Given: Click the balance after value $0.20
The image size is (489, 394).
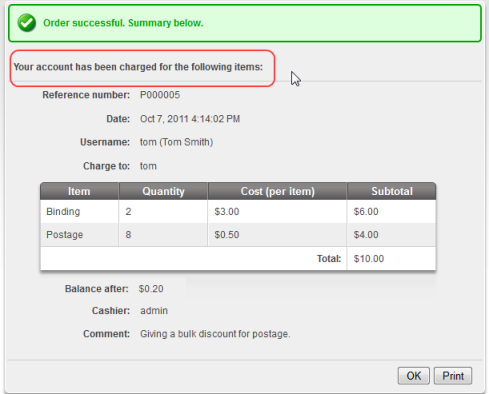Looking at the screenshot, I should (x=151, y=289).
